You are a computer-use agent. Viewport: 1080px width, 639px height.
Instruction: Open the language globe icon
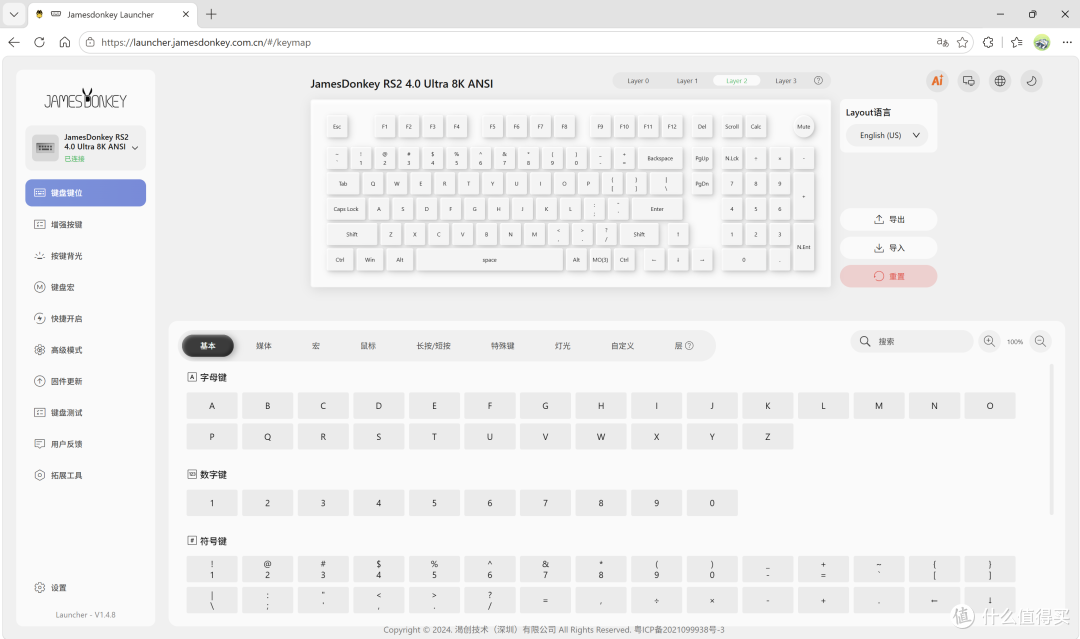[1000, 81]
